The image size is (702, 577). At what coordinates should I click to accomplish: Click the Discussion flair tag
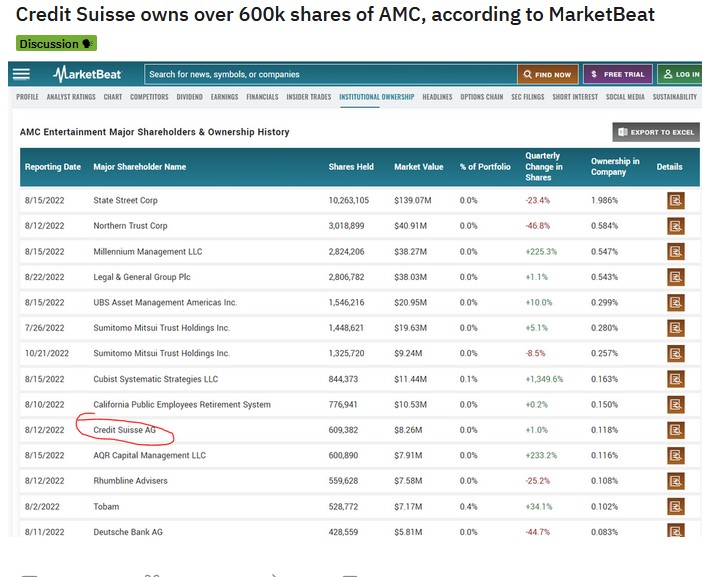coord(56,44)
